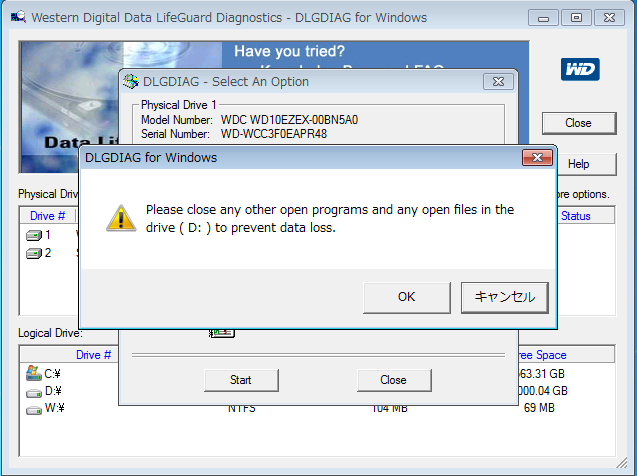637x476 pixels.
Task: Click the small test icon above the divider
Action: 222,333
